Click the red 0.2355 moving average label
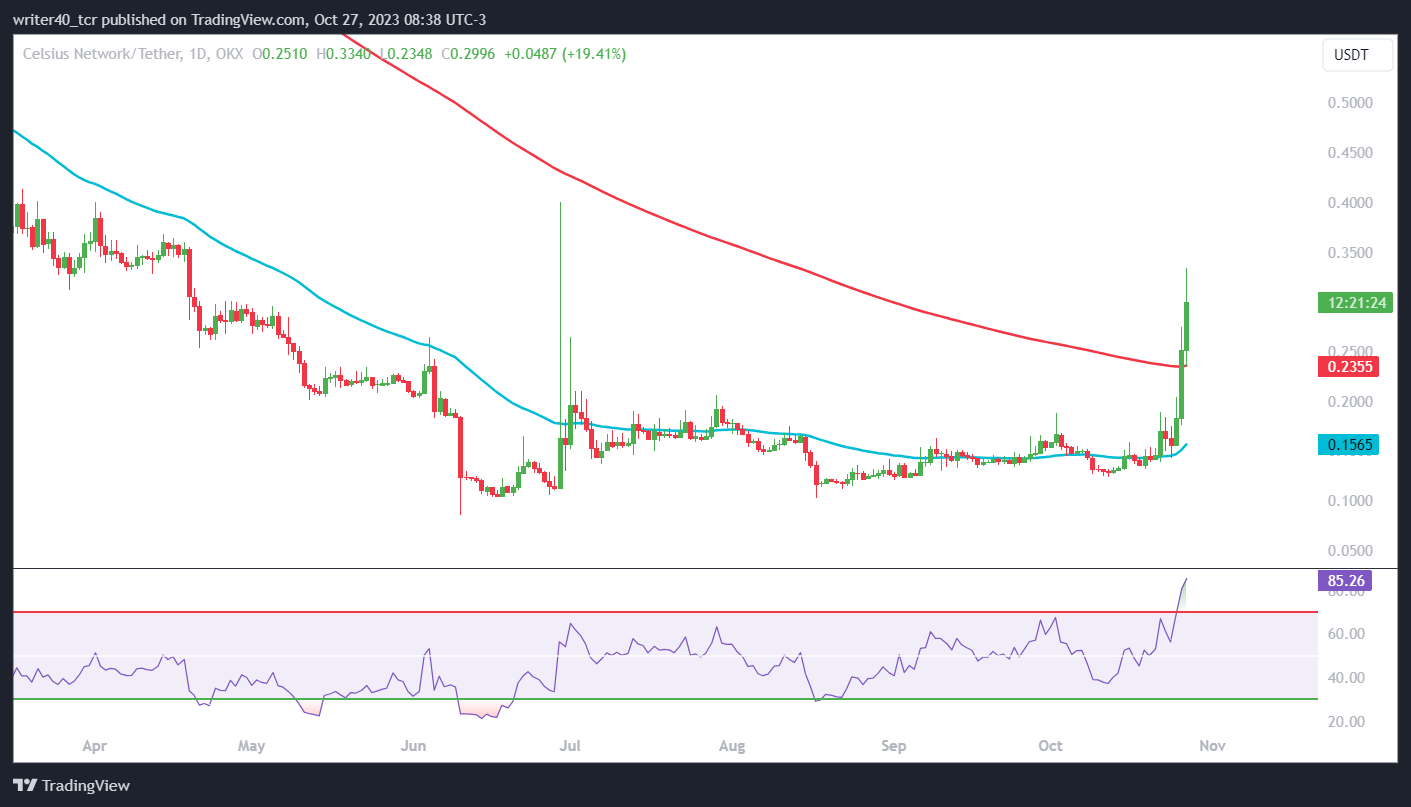The width and height of the screenshot is (1411, 807). (1349, 367)
